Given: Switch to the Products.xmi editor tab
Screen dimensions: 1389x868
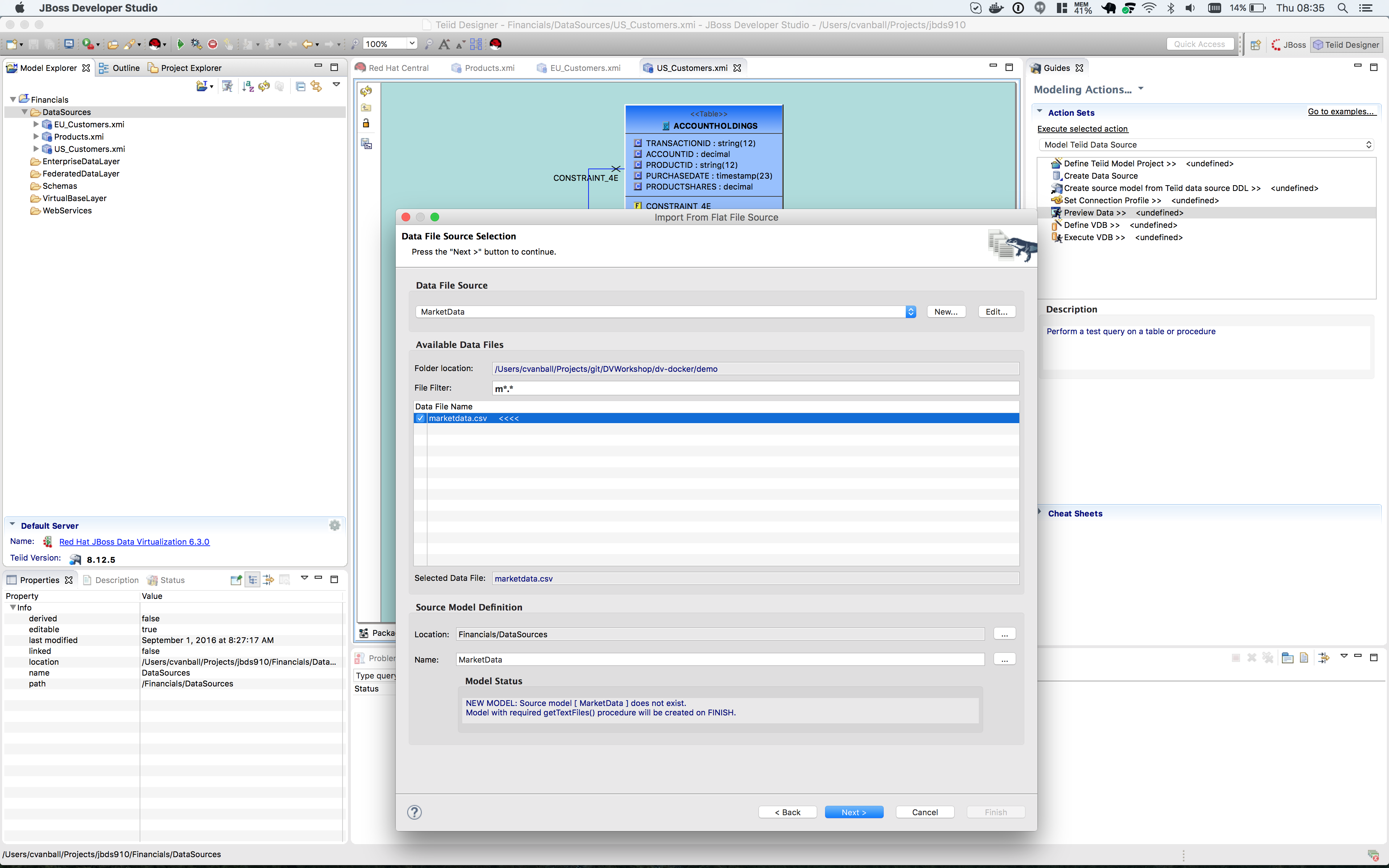Looking at the screenshot, I should coord(489,68).
